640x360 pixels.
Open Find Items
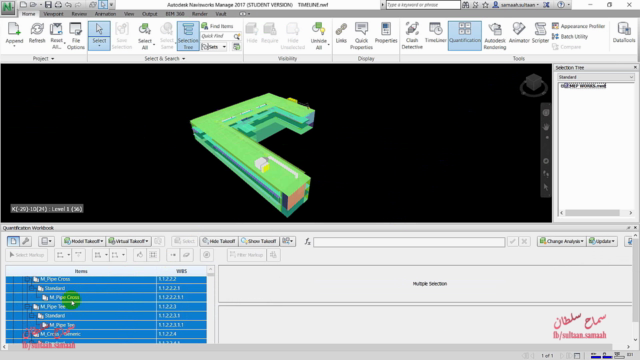218,26
